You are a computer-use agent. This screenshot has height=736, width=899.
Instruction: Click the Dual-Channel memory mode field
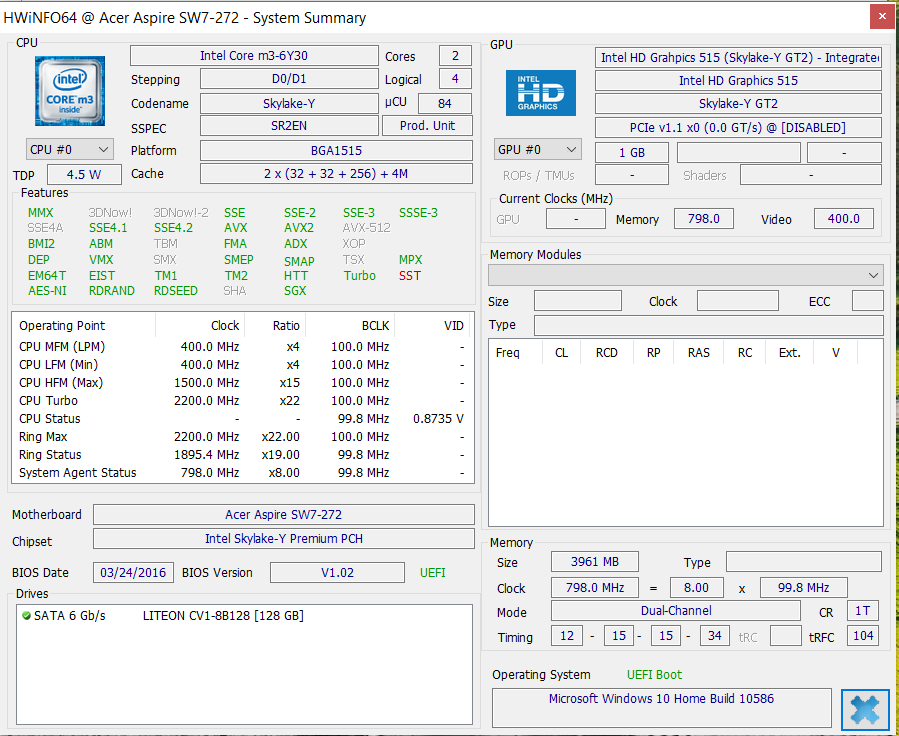coord(676,611)
